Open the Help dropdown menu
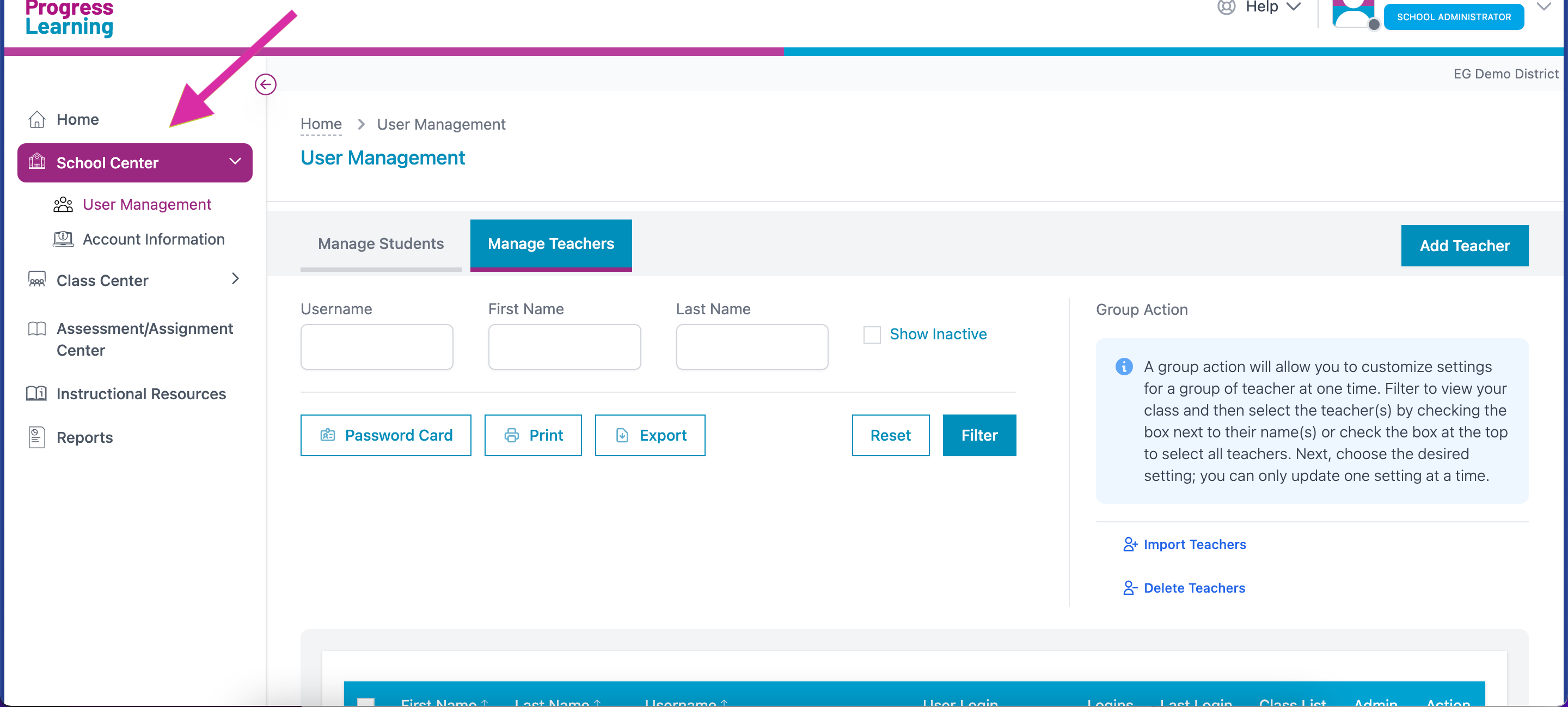This screenshot has height=707, width=1568. [1272, 7]
